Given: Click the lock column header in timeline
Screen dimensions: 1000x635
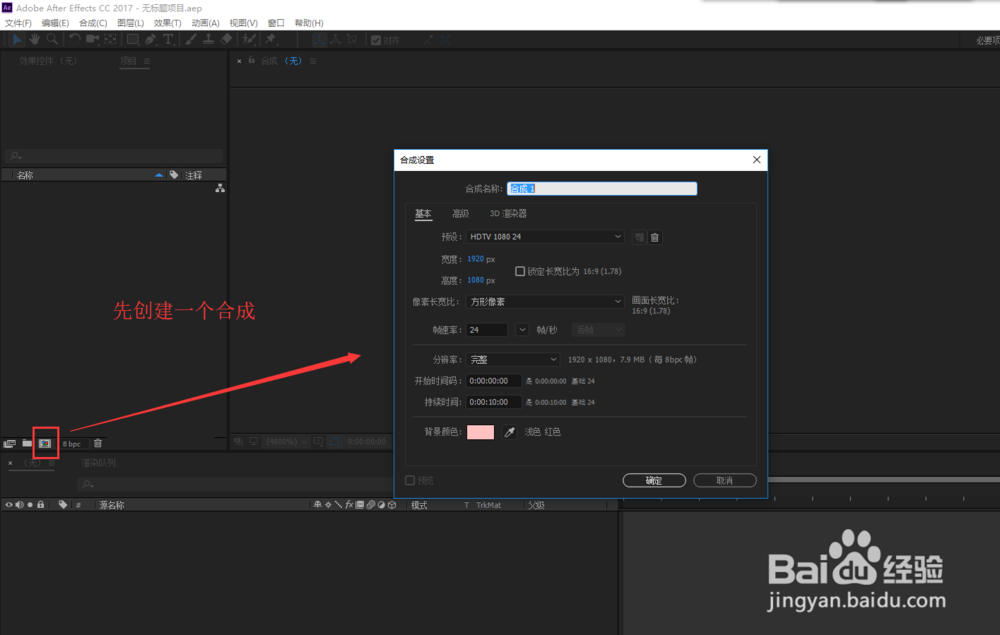Looking at the screenshot, I should click(x=41, y=504).
